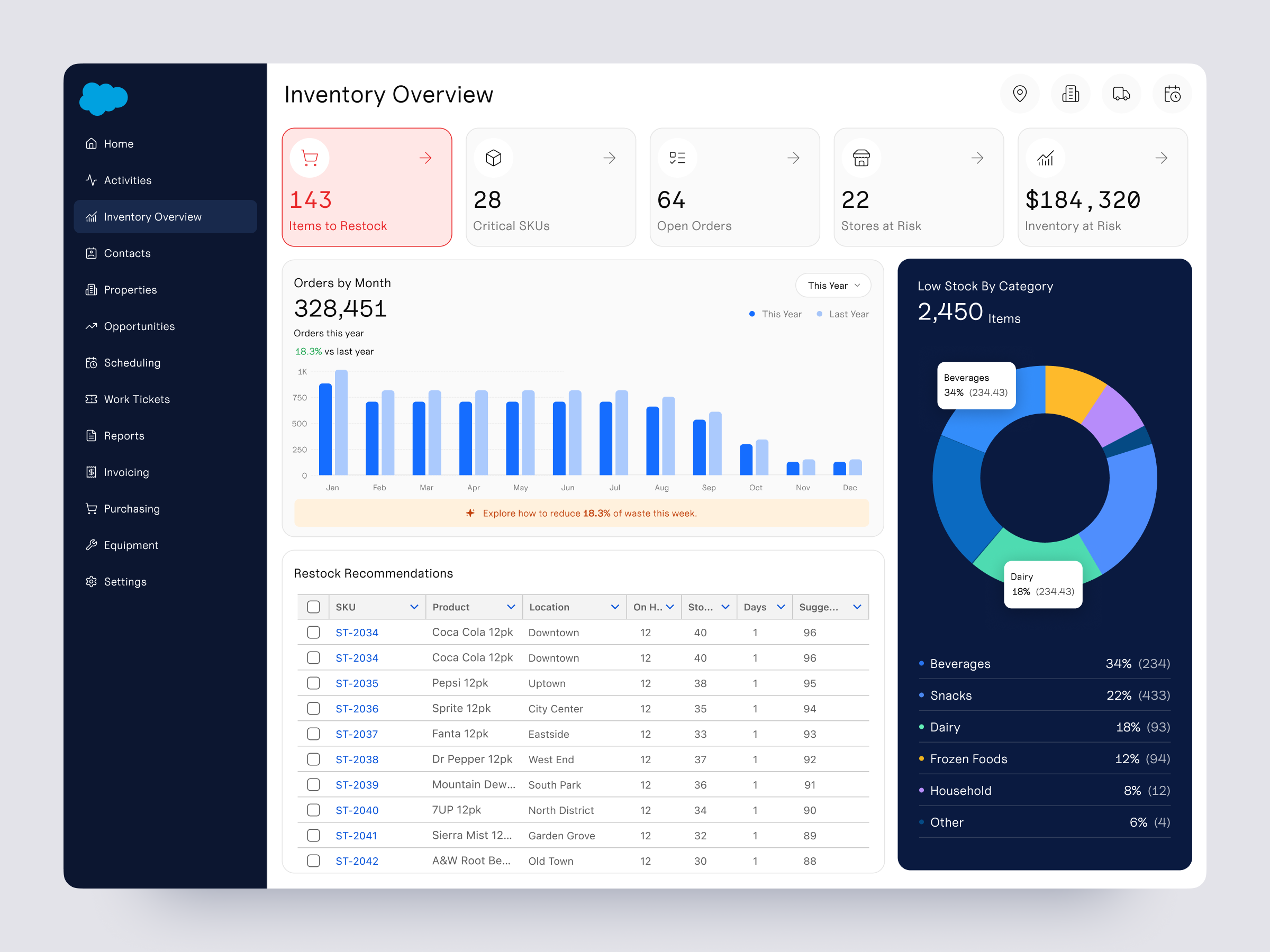This screenshot has width=1270, height=952.
Task: Click the Settings gear icon in sidebar
Action: (x=92, y=581)
